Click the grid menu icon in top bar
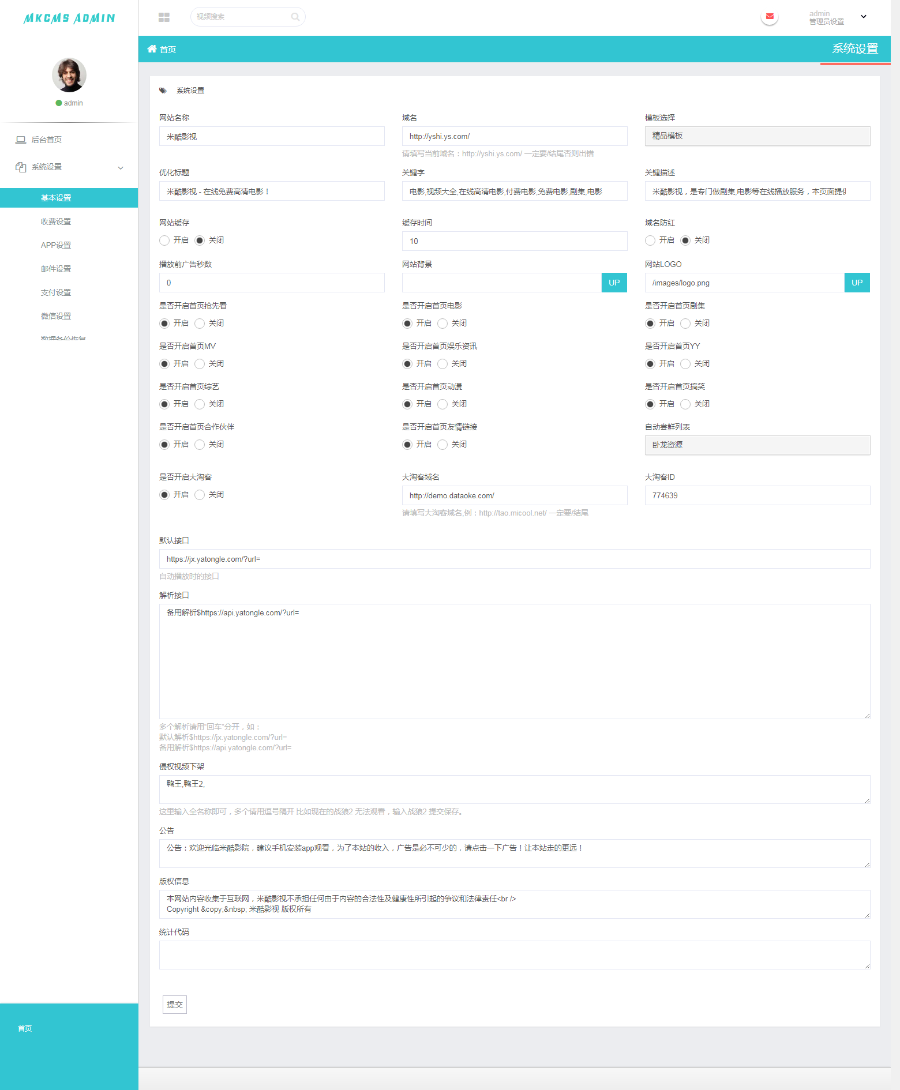This screenshot has width=900, height=1090. click(x=164, y=17)
